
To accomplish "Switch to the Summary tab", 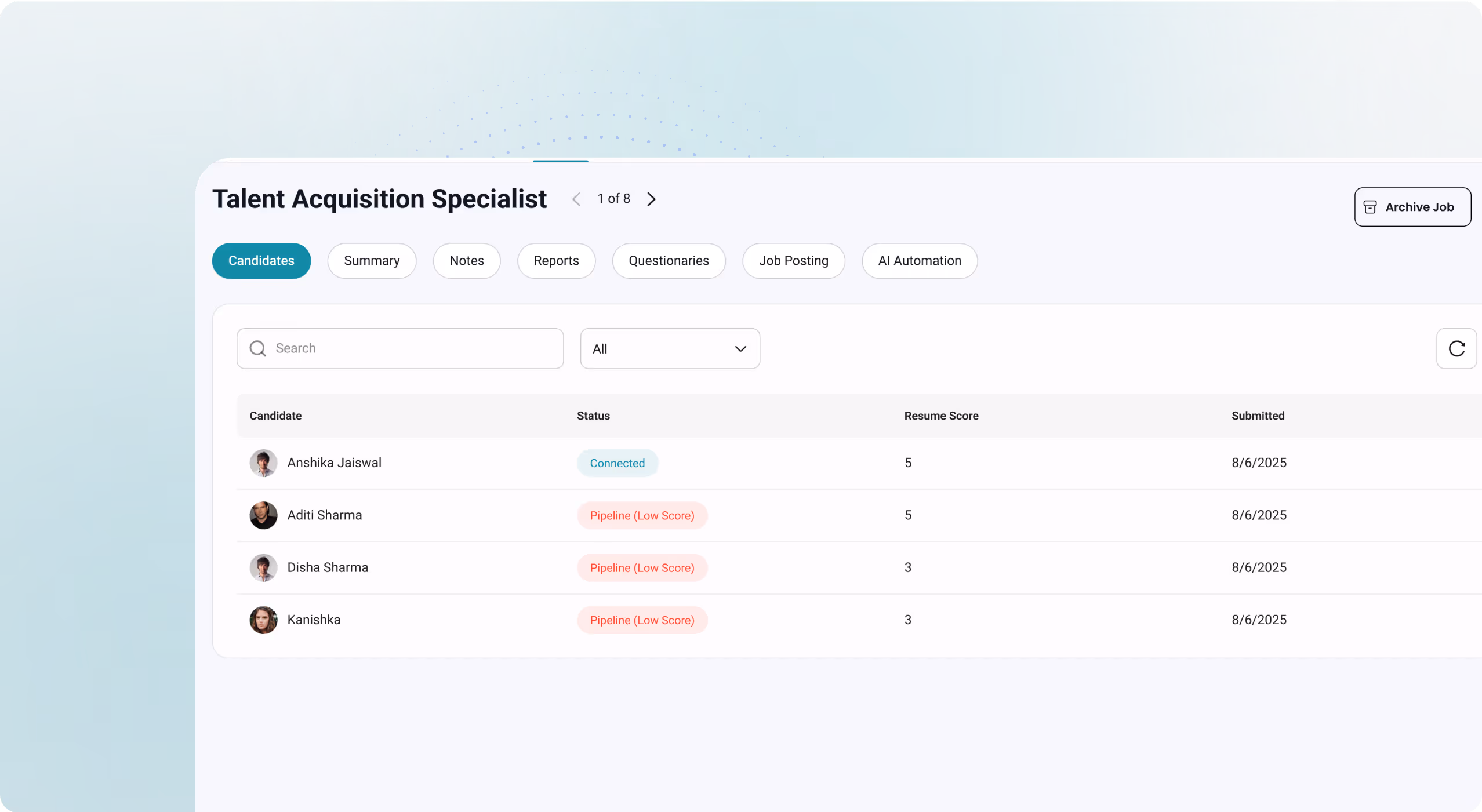I will pos(372,261).
